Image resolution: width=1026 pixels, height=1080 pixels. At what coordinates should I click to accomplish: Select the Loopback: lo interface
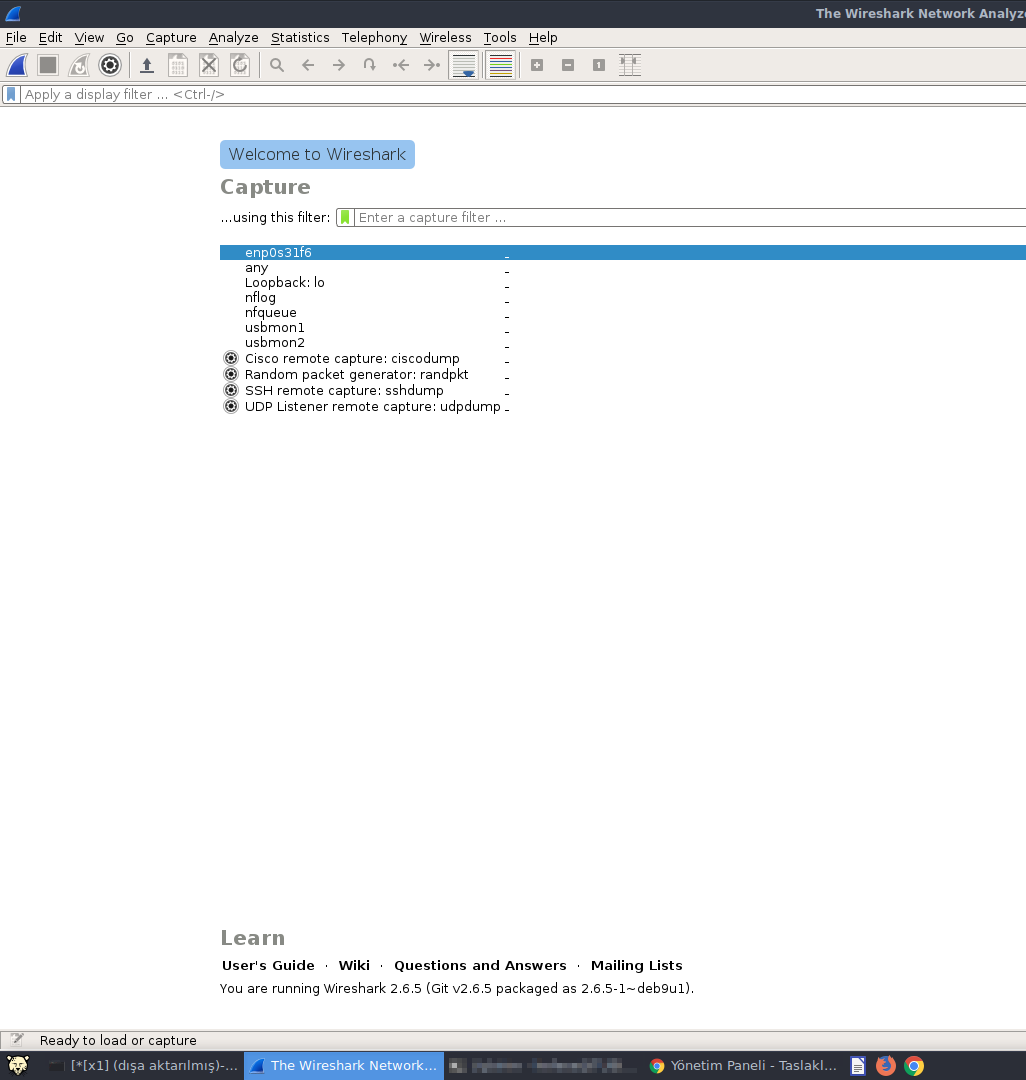(x=623, y=282)
